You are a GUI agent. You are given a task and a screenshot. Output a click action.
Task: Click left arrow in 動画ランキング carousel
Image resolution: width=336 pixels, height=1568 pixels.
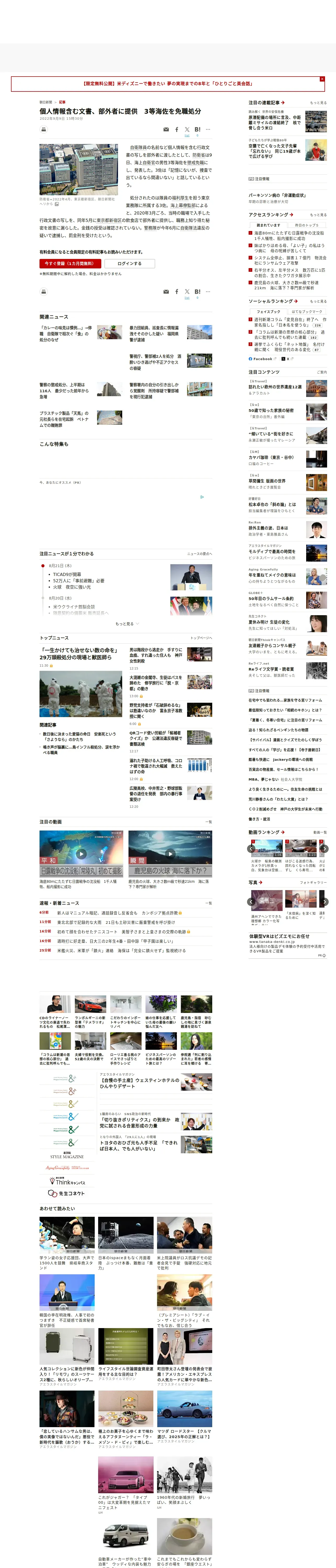pyautogui.click(x=251, y=849)
